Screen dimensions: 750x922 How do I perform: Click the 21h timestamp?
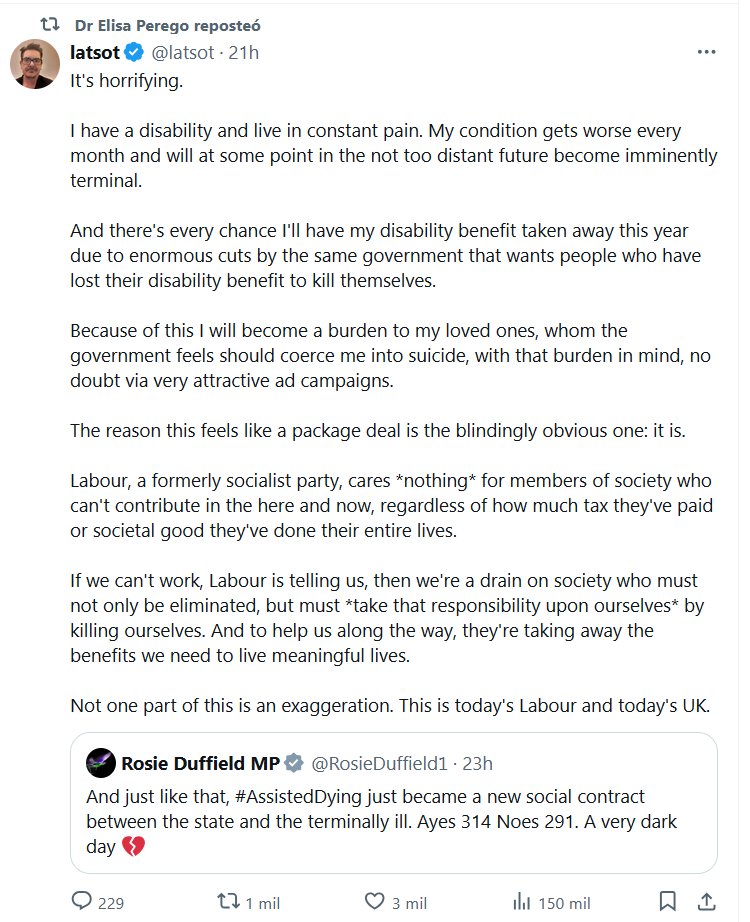pos(243,52)
